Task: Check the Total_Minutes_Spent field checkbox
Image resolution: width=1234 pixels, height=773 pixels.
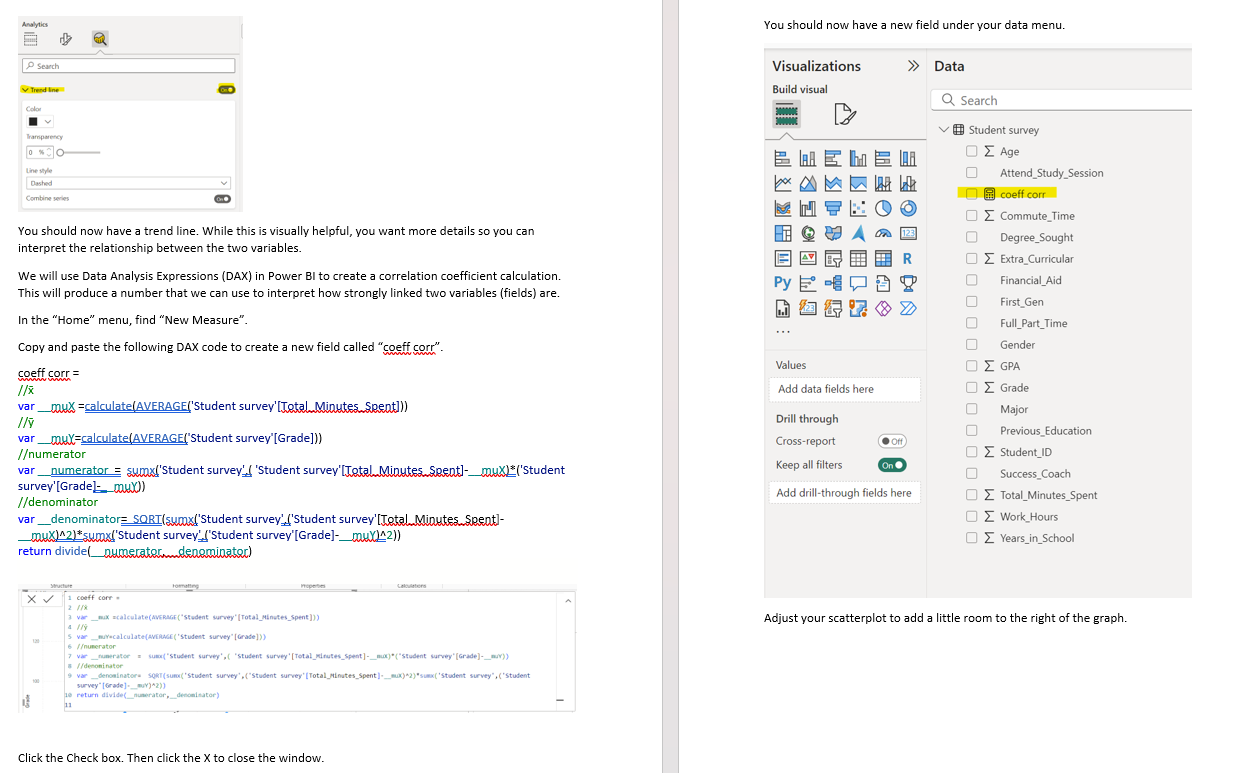Action: [x=971, y=495]
